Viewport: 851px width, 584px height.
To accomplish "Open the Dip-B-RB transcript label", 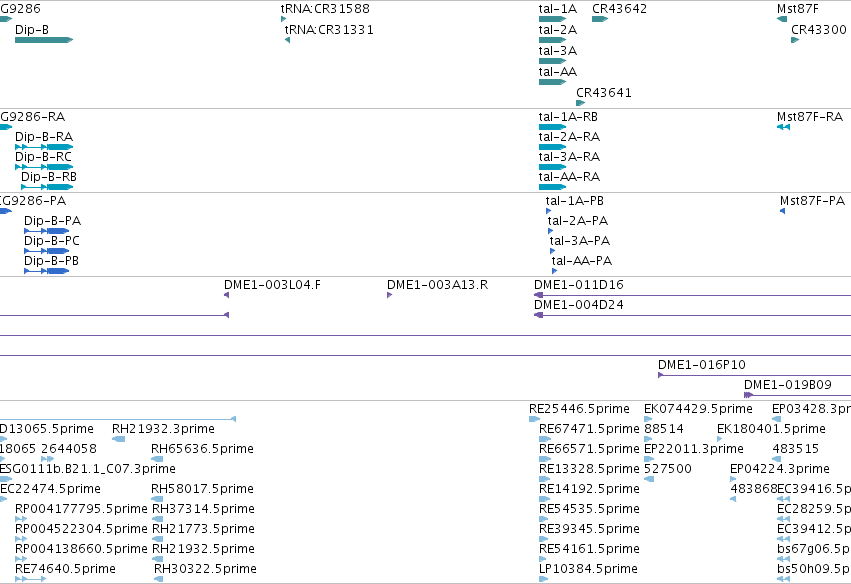I will [x=49, y=177].
